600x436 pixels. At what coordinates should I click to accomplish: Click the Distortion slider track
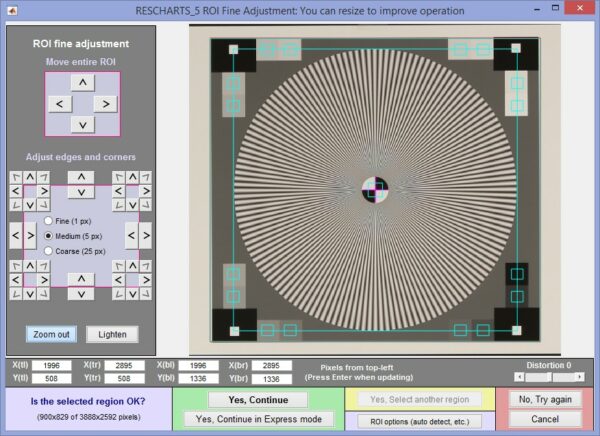(550, 377)
